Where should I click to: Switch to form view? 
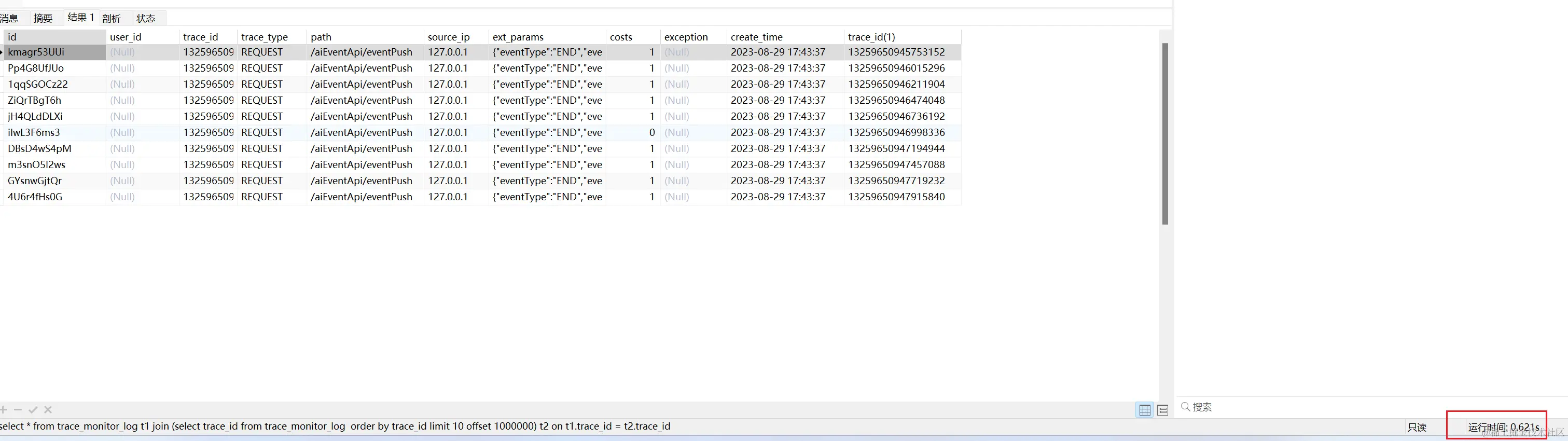(x=1162, y=410)
